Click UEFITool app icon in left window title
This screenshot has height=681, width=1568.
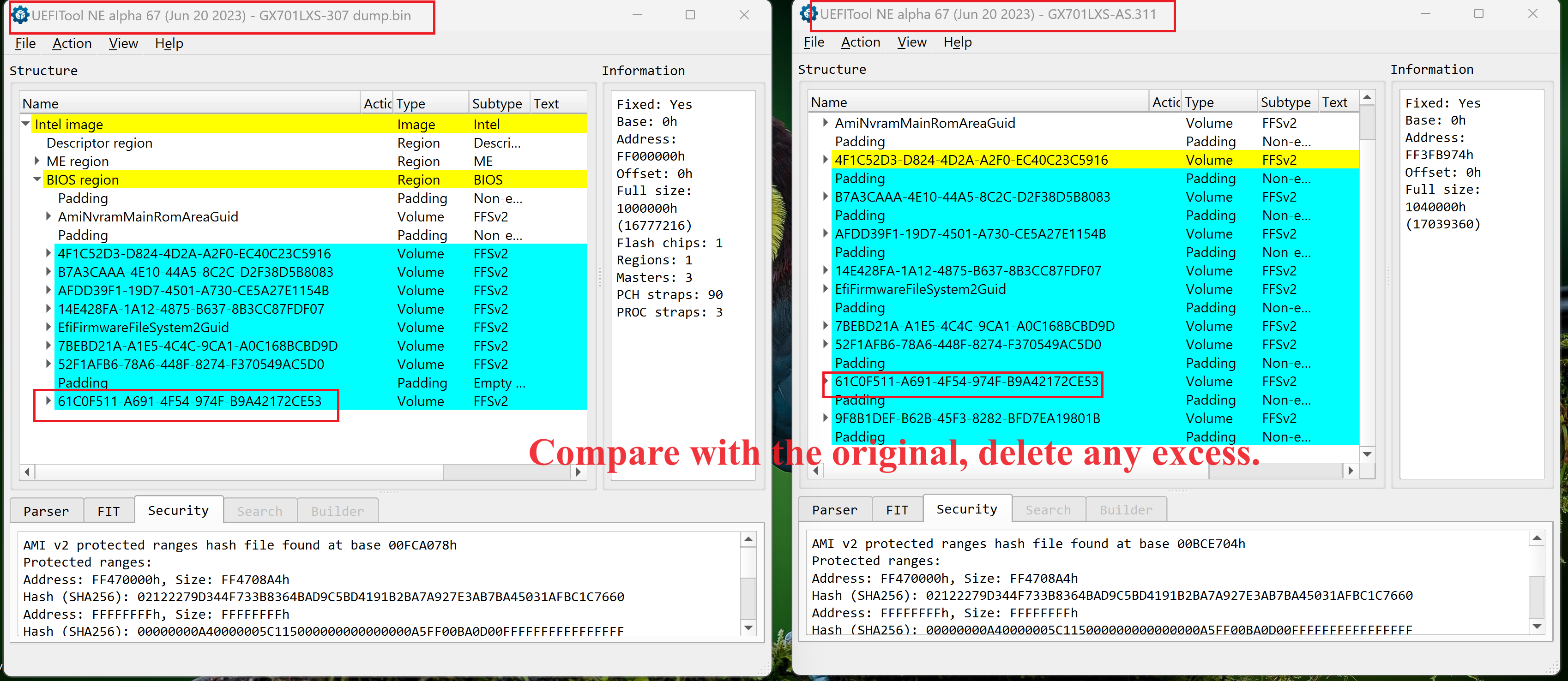tap(19, 15)
